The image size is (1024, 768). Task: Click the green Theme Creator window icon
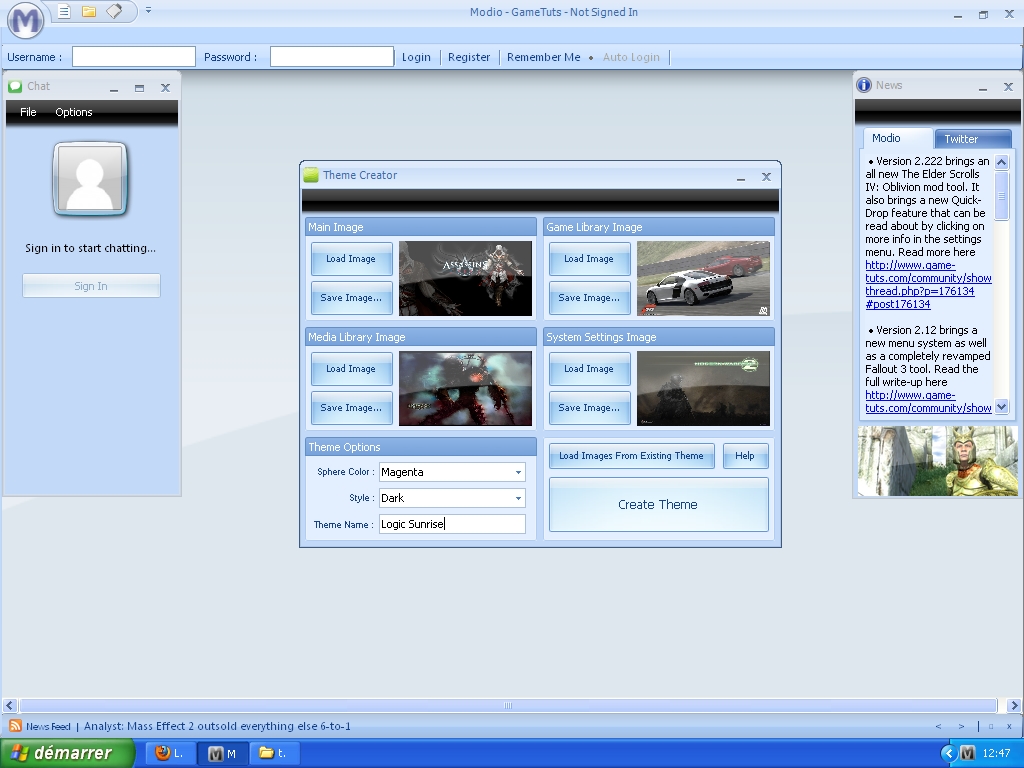pyautogui.click(x=312, y=175)
